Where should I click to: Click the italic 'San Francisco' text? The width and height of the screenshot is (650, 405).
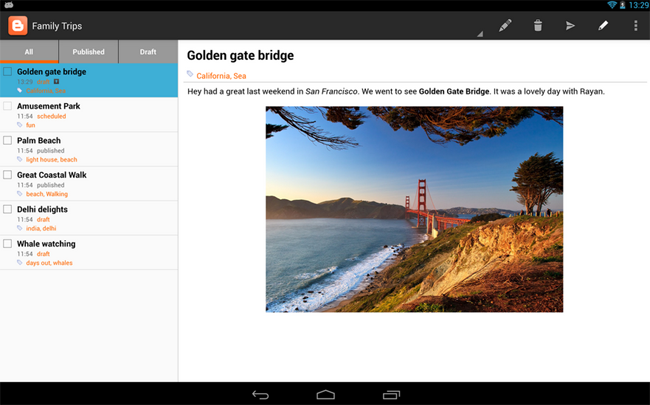pyautogui.click(x=331, y=91)
